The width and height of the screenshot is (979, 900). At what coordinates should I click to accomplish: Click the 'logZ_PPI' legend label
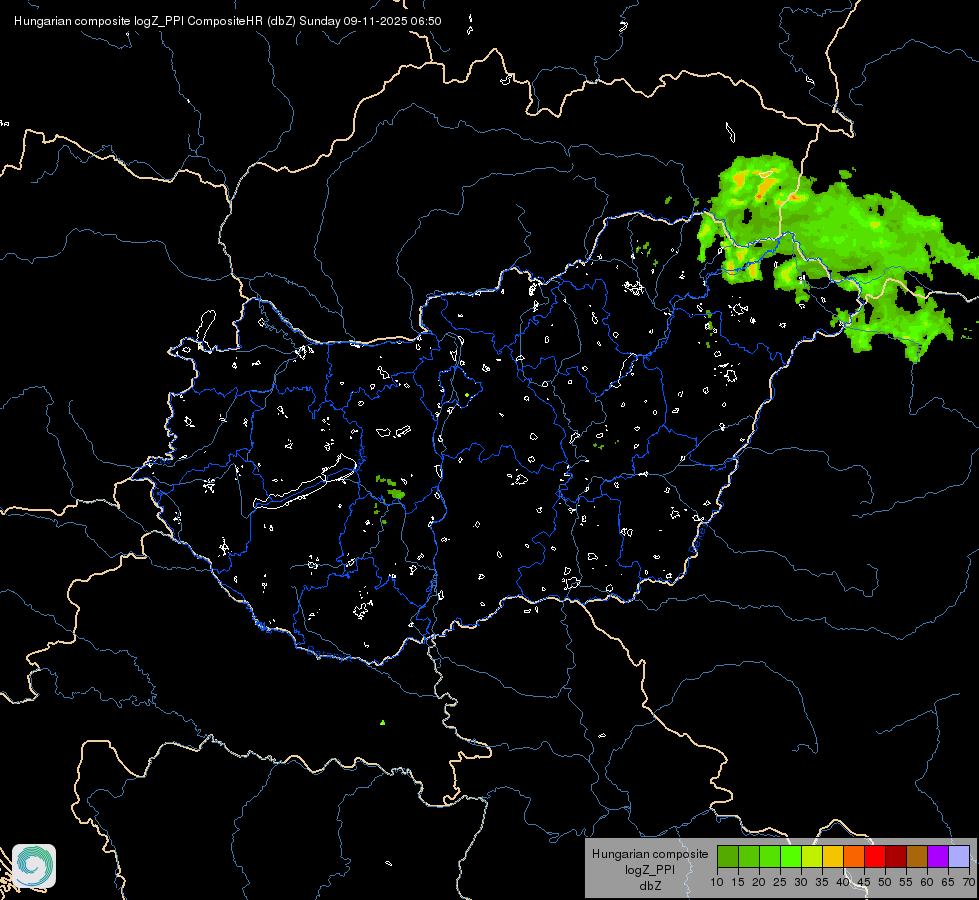coord(650,870)
